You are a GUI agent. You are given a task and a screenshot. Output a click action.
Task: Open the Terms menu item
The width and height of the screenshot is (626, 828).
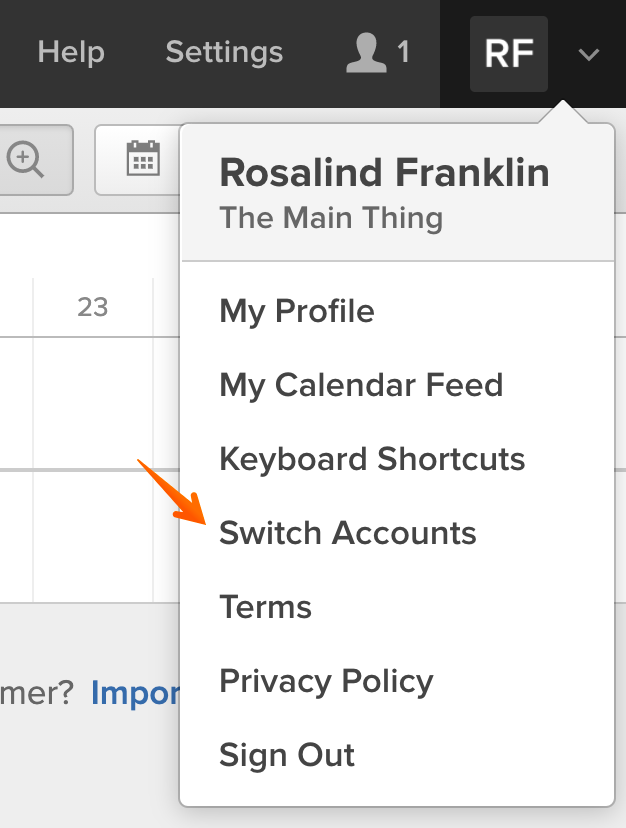pyautogui.click(x=265, y=606)
